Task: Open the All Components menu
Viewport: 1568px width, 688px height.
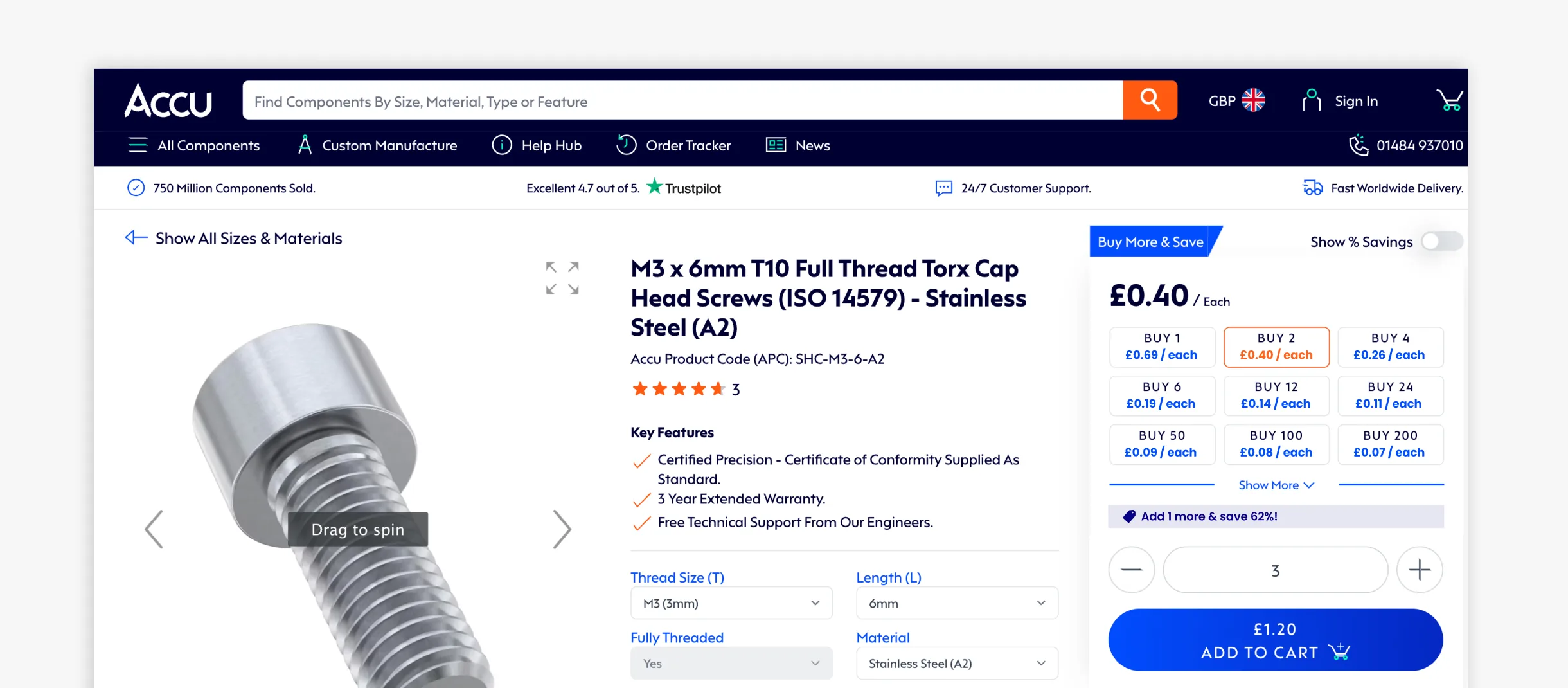Action: (193, 145)
